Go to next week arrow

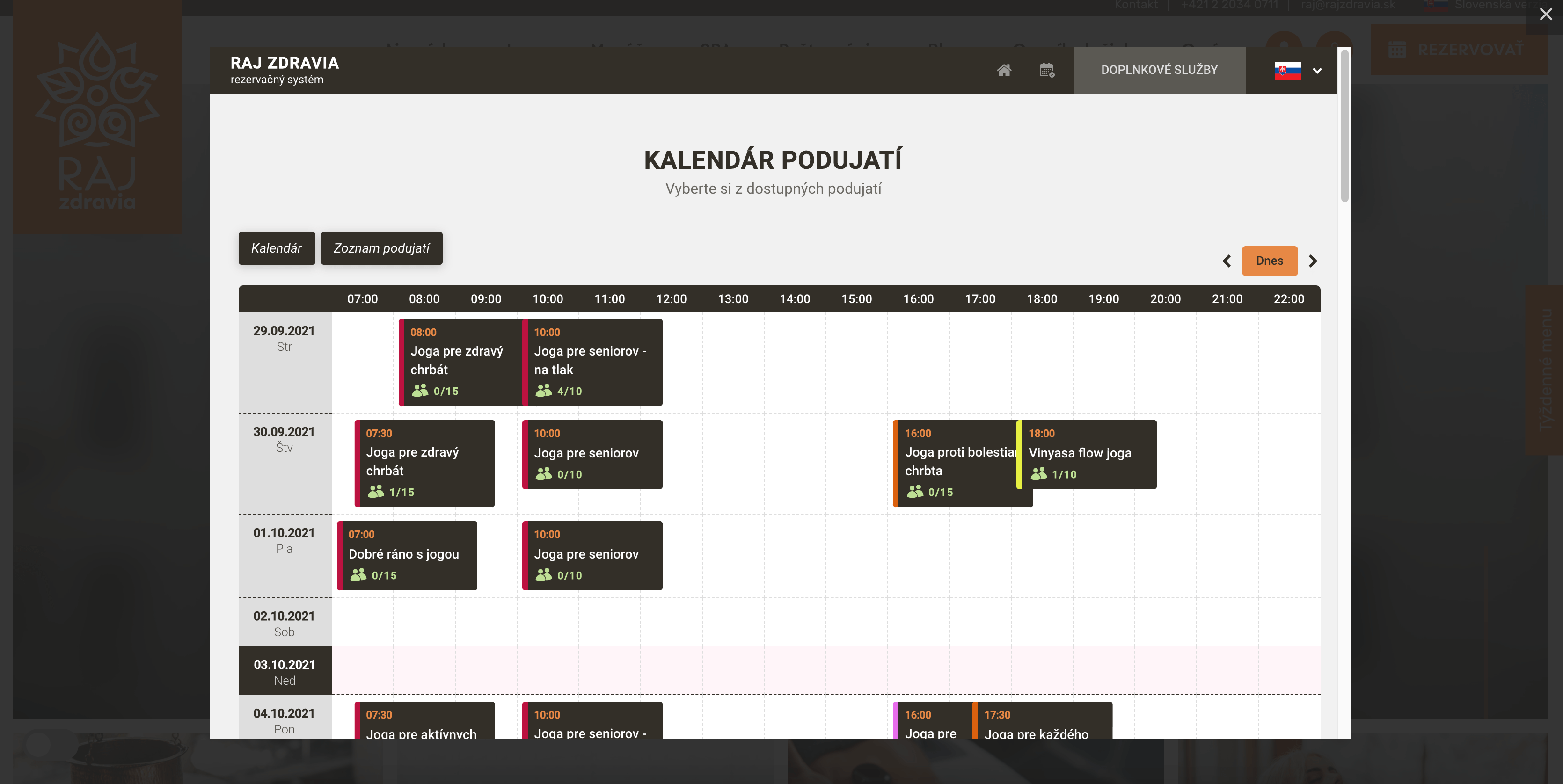(1313, 261)
